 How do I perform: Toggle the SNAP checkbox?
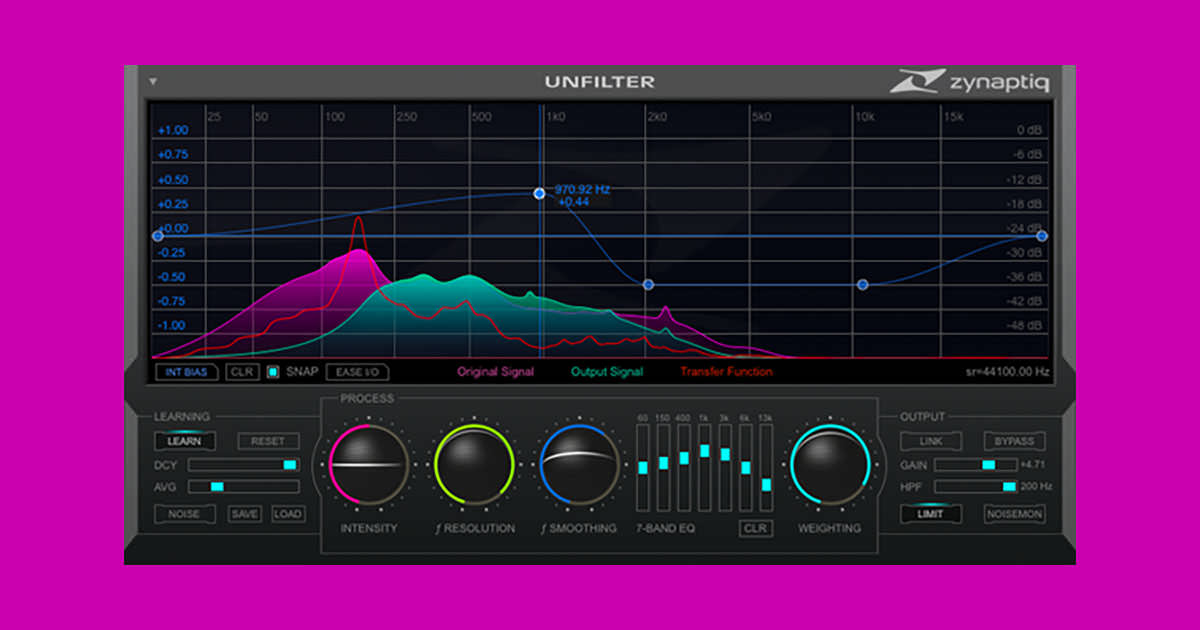coord(273,372)
